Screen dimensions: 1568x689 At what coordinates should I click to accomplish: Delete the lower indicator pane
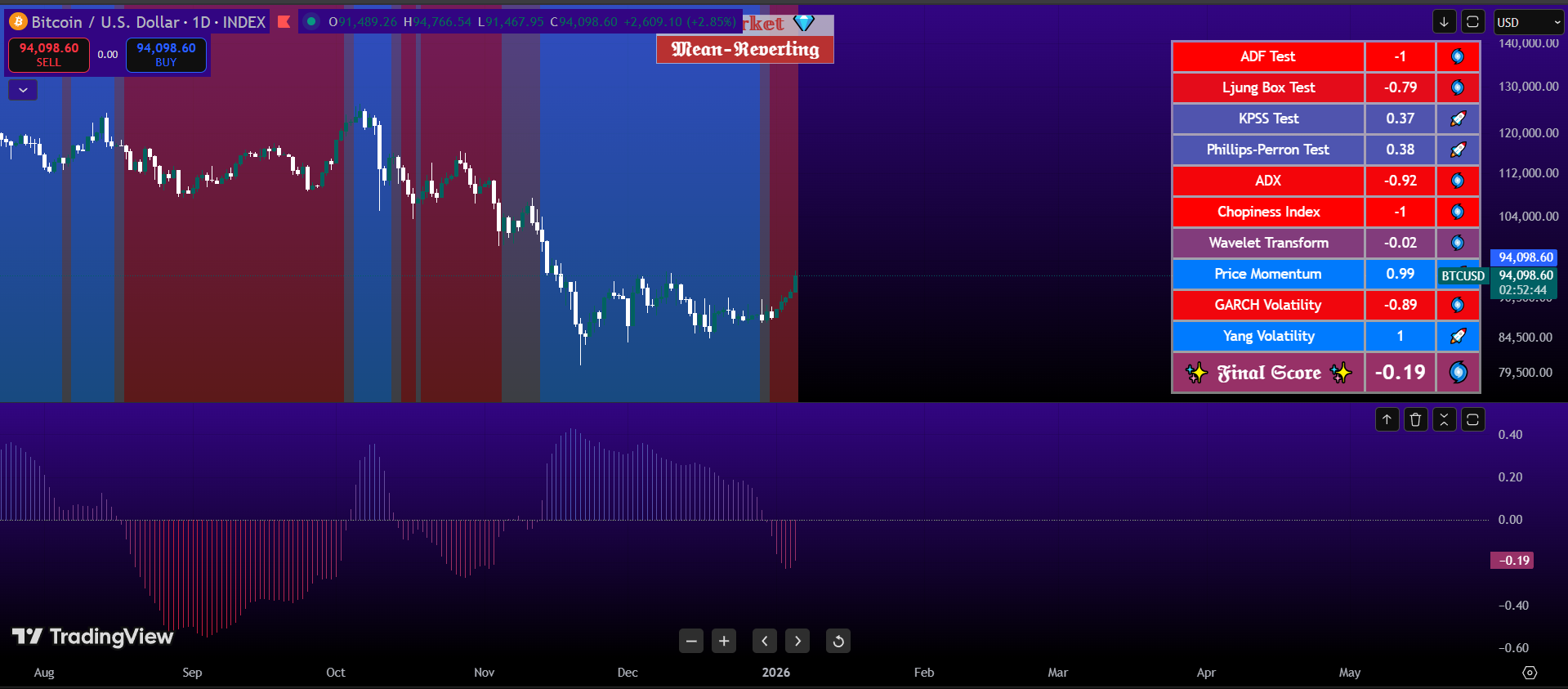tap(1415, 419)
